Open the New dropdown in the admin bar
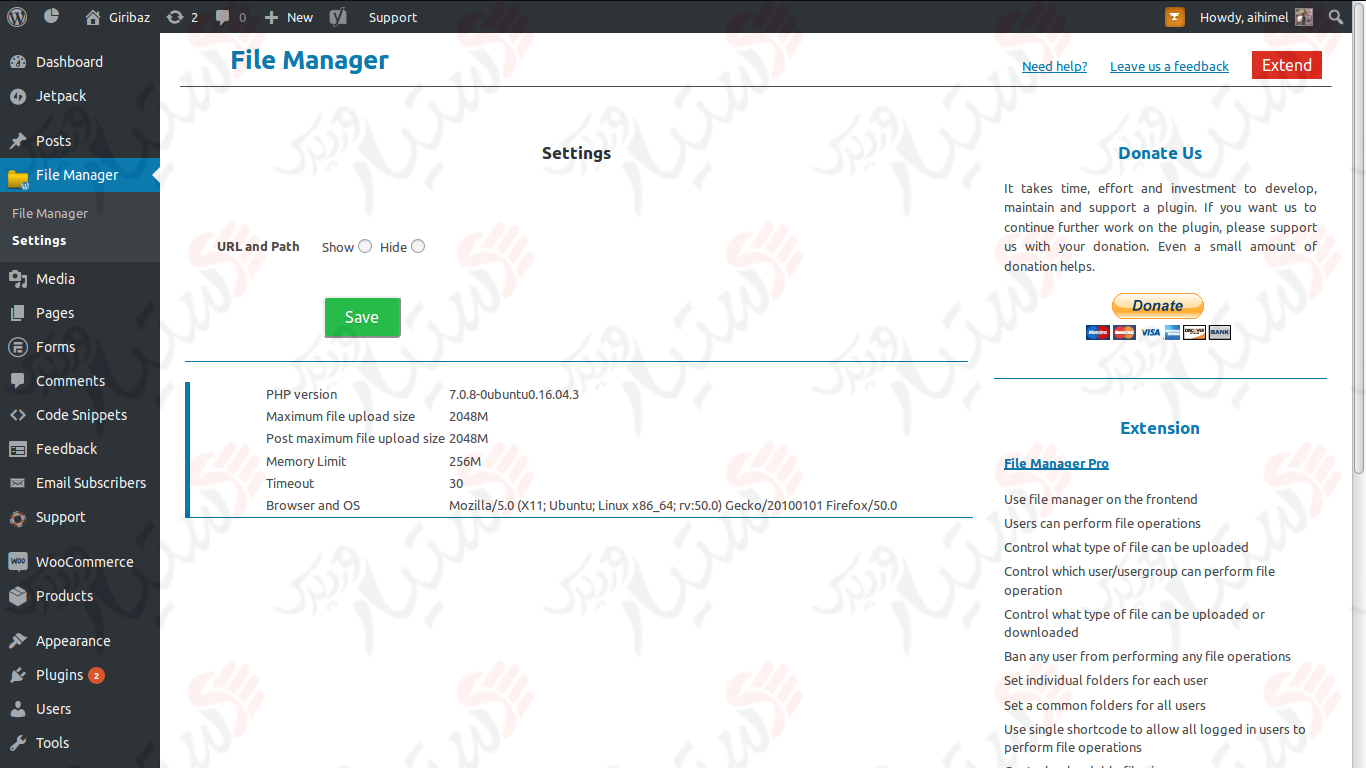Screen dimensions: 1366x768 click(x=288, y=17)
